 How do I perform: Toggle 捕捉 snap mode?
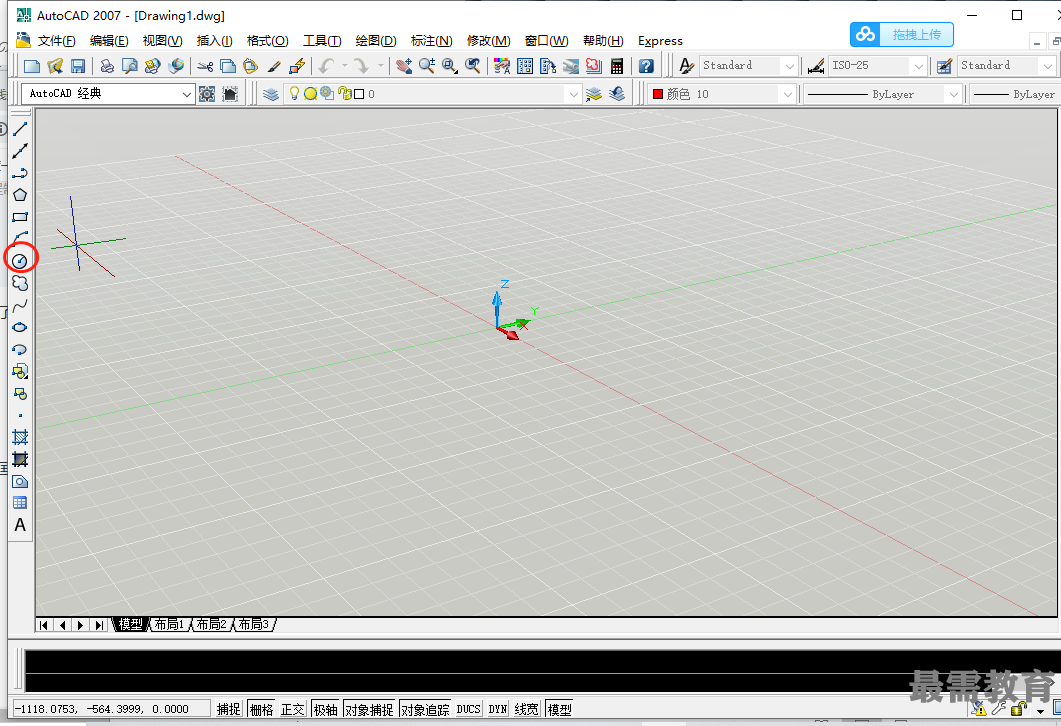[229, 709]
